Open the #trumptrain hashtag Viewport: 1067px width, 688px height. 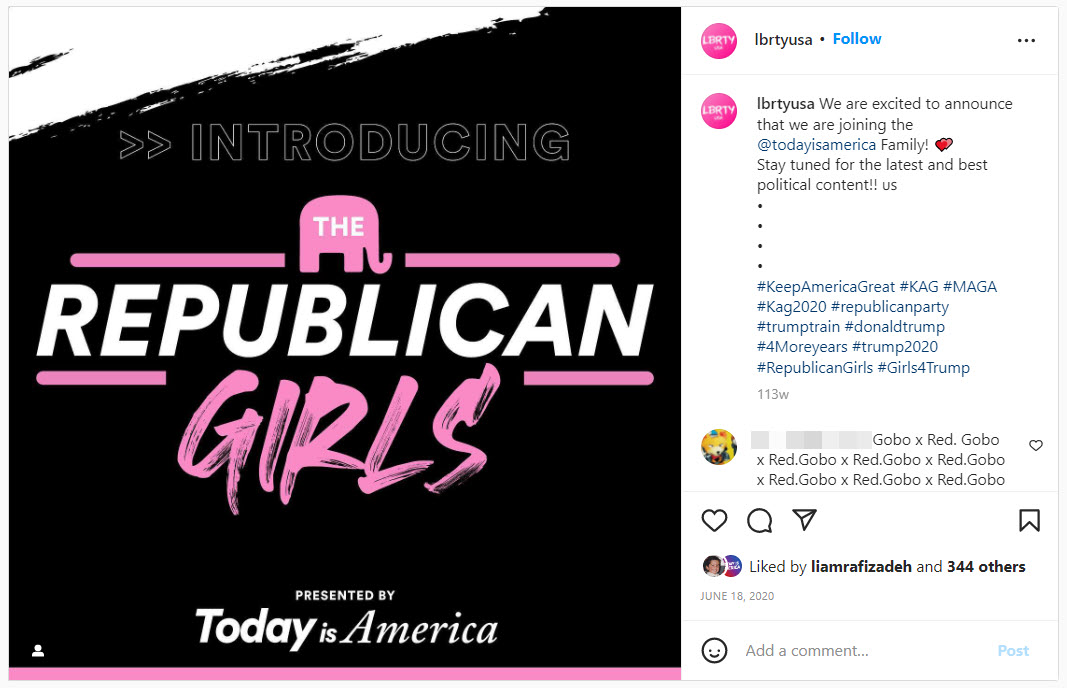(x=798, y=327)
